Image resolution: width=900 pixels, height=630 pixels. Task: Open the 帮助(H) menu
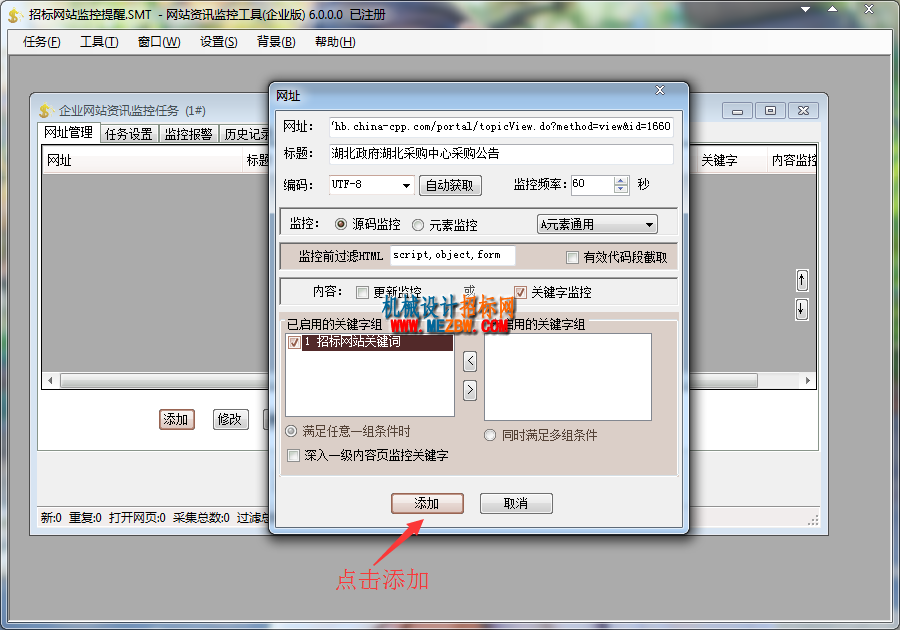(335, 42)
